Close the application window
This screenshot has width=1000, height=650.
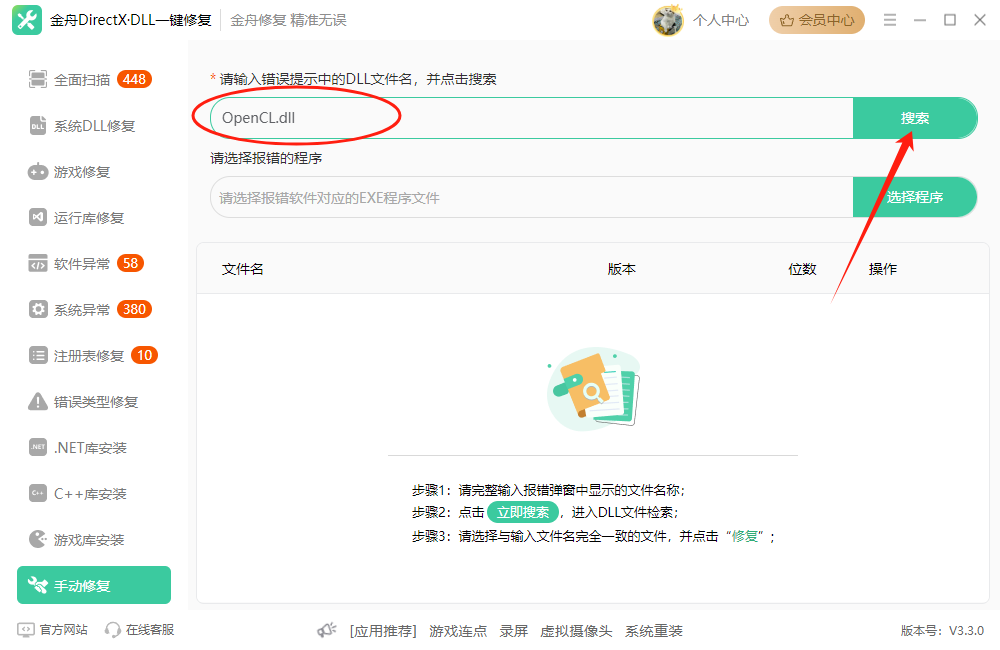coord(980,20)
